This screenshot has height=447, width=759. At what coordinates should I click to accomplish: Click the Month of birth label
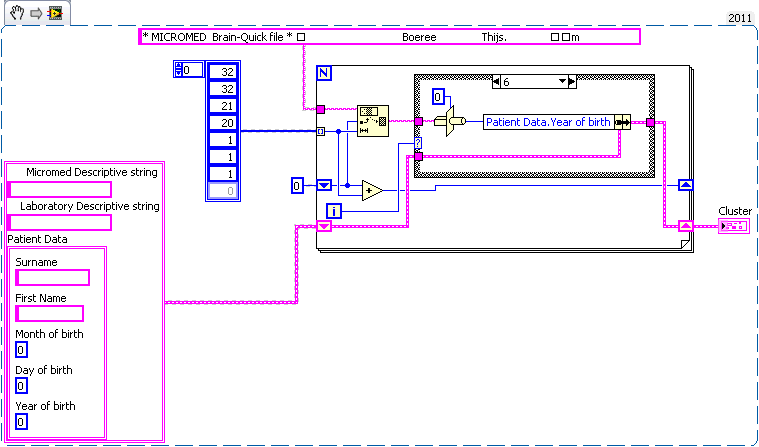point(49,334)
